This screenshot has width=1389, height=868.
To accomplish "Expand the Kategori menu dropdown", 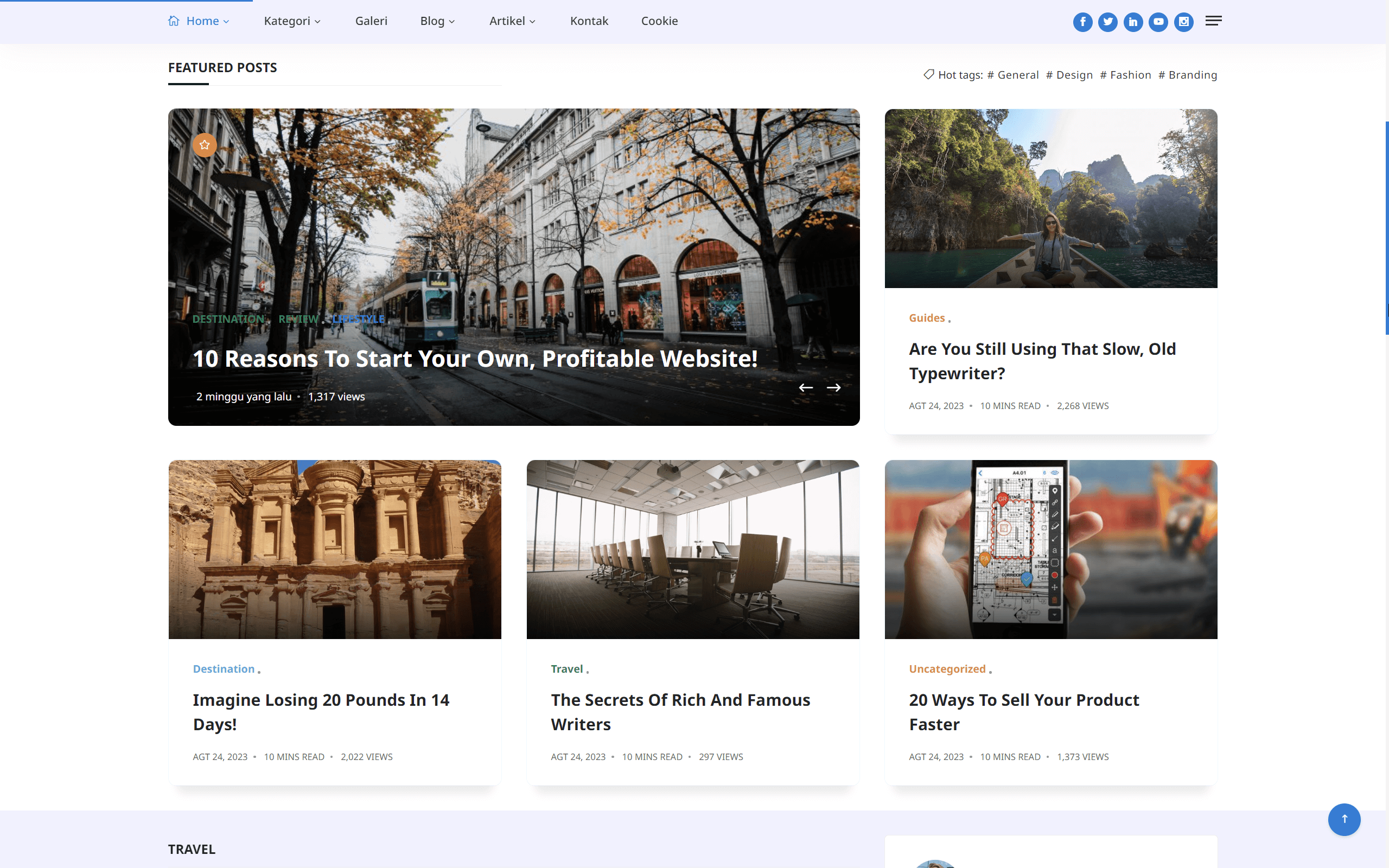I will 292,21.
